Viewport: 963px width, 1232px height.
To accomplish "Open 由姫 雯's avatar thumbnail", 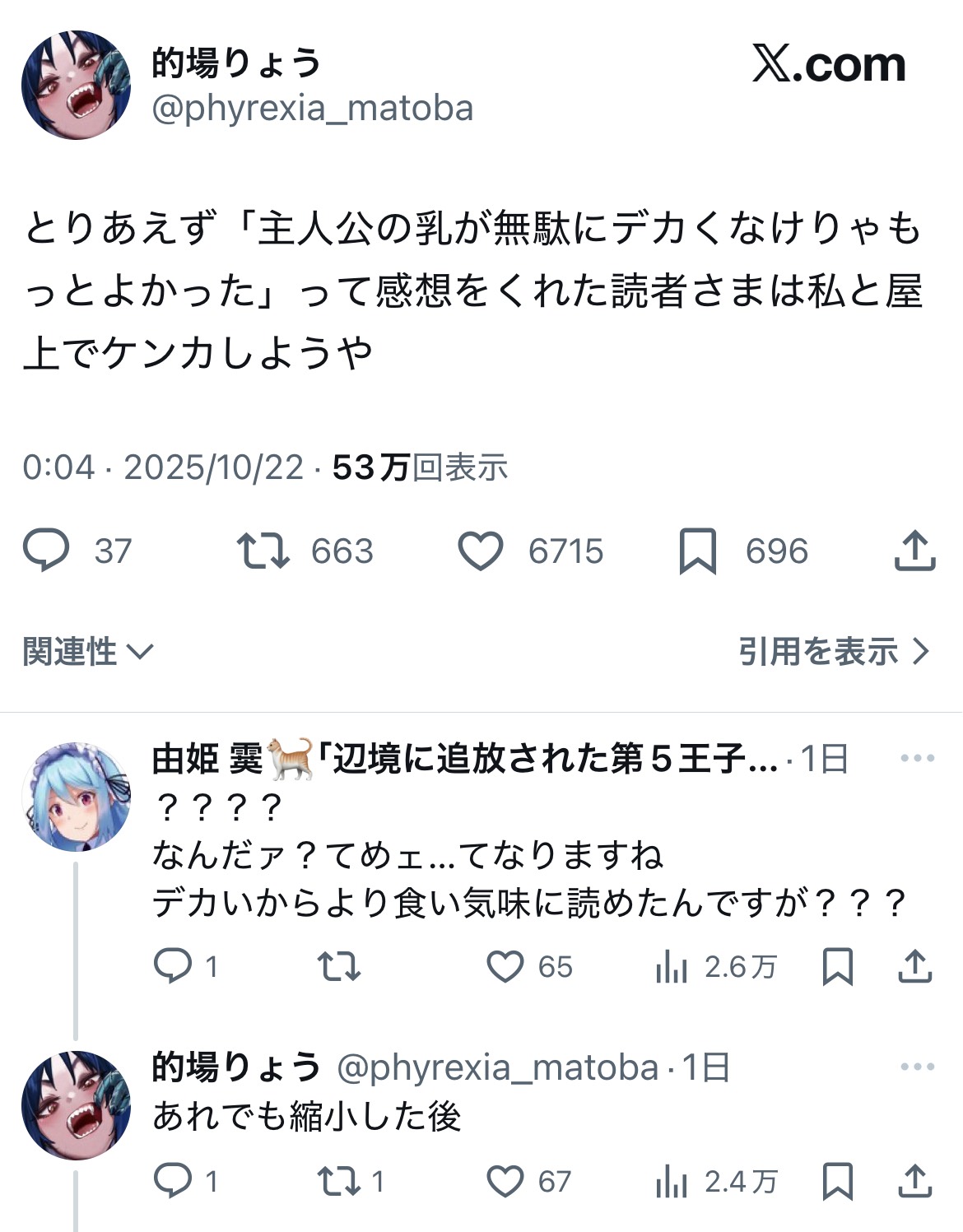I will click(76, 797).
